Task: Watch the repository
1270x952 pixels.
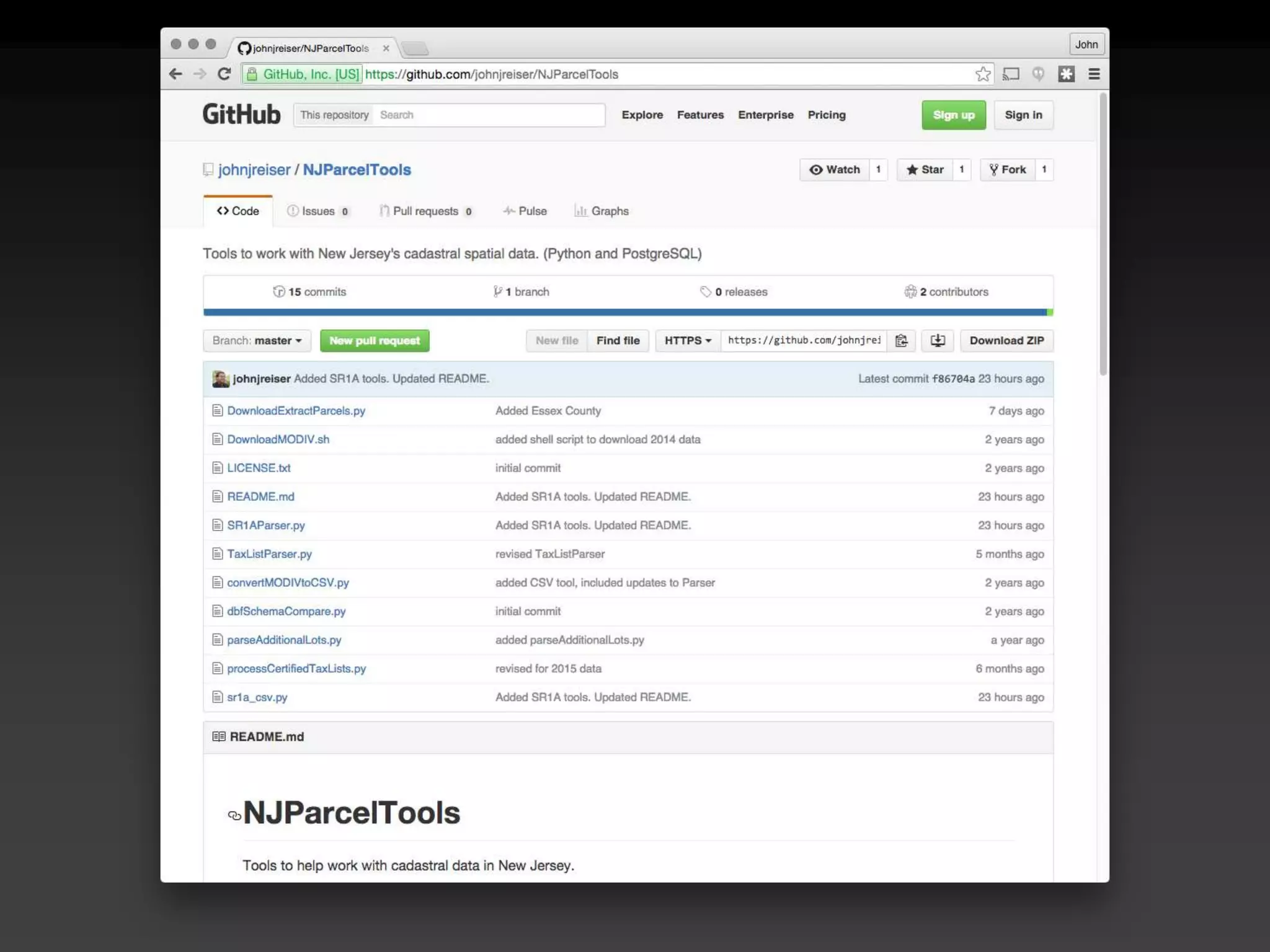Action: 834,170
